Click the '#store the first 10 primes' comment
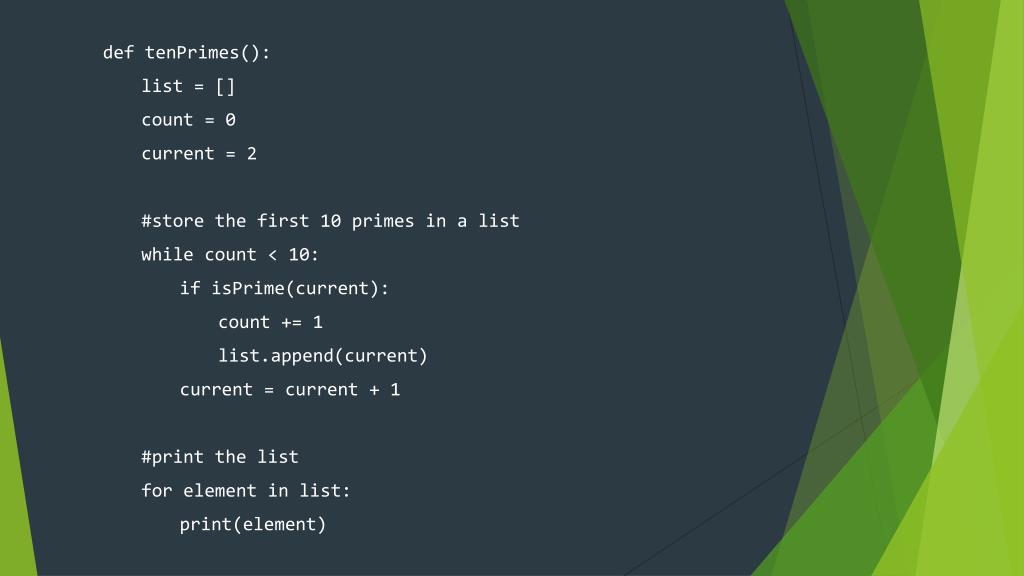The width and height of the screenshot is (1024, 576). (330, 221)
